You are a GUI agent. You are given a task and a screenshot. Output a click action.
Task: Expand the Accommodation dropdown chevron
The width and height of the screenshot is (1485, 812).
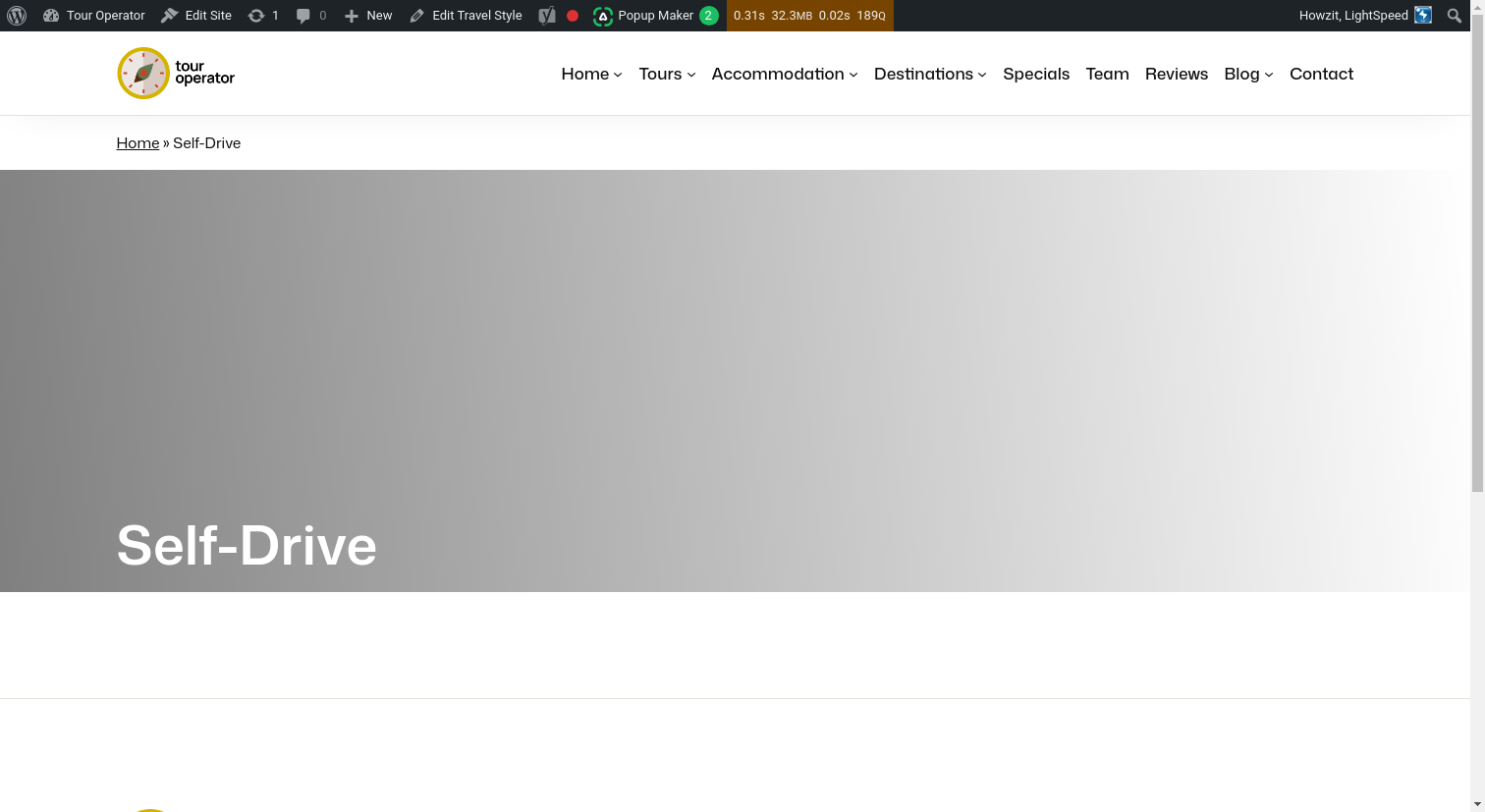tap(852, 74)
